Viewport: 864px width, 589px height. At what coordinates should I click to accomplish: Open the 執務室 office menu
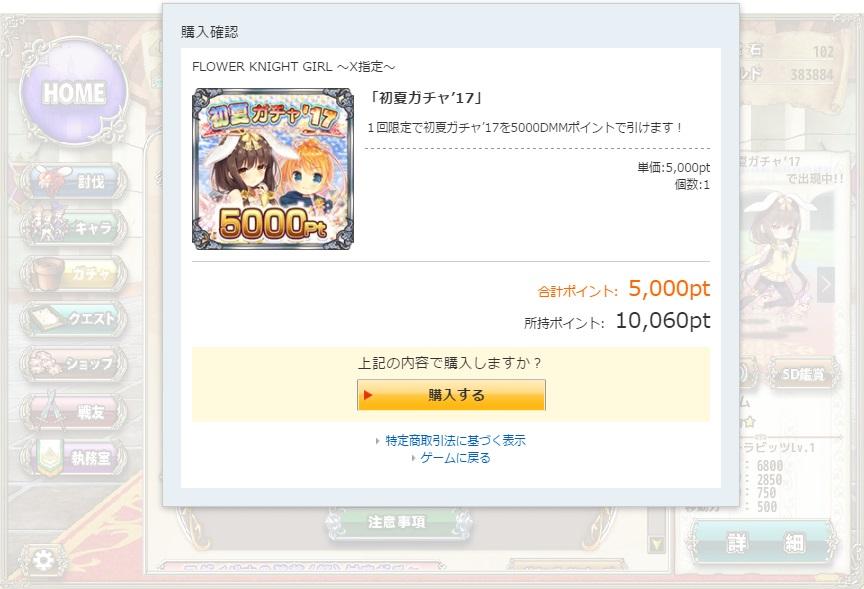[74, 457]
